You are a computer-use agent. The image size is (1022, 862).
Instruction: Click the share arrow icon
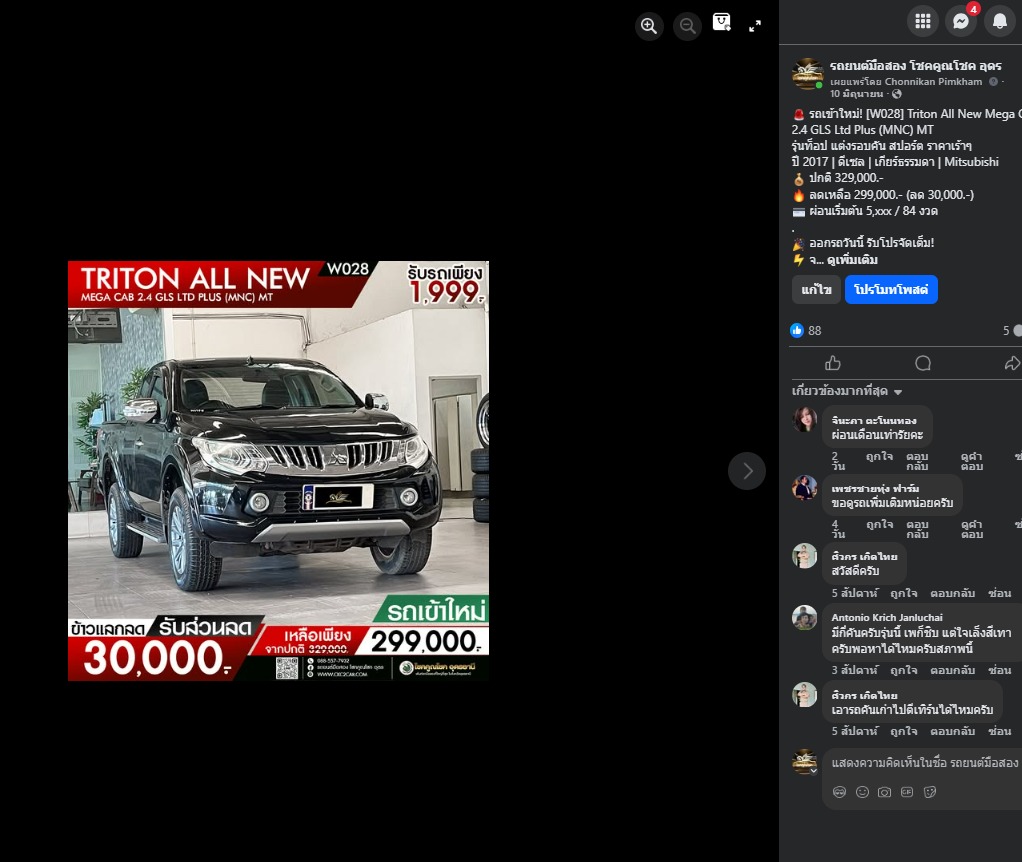coord(1012,363)
